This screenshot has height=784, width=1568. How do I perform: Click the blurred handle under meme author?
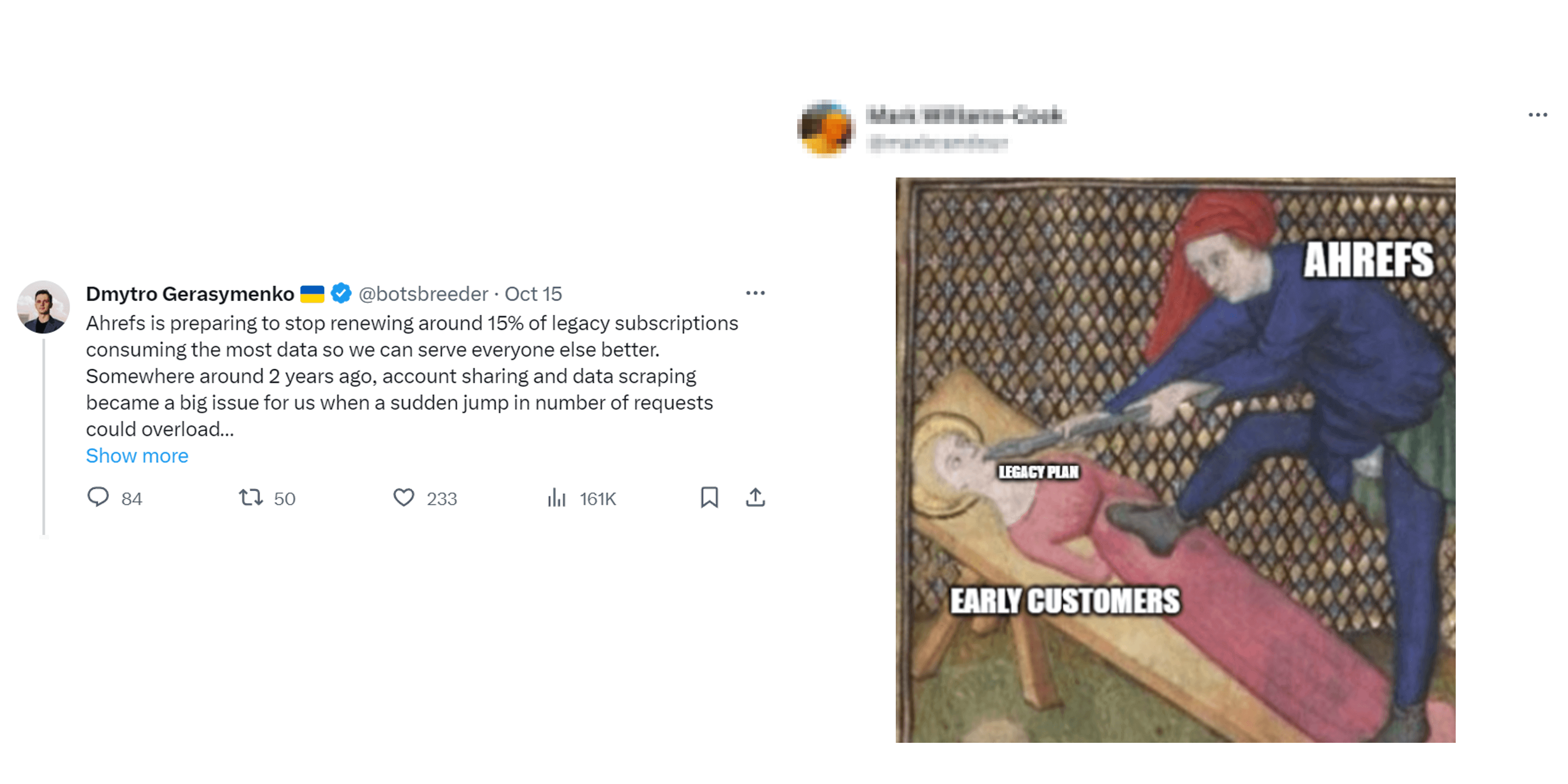[x=938, y=143]
